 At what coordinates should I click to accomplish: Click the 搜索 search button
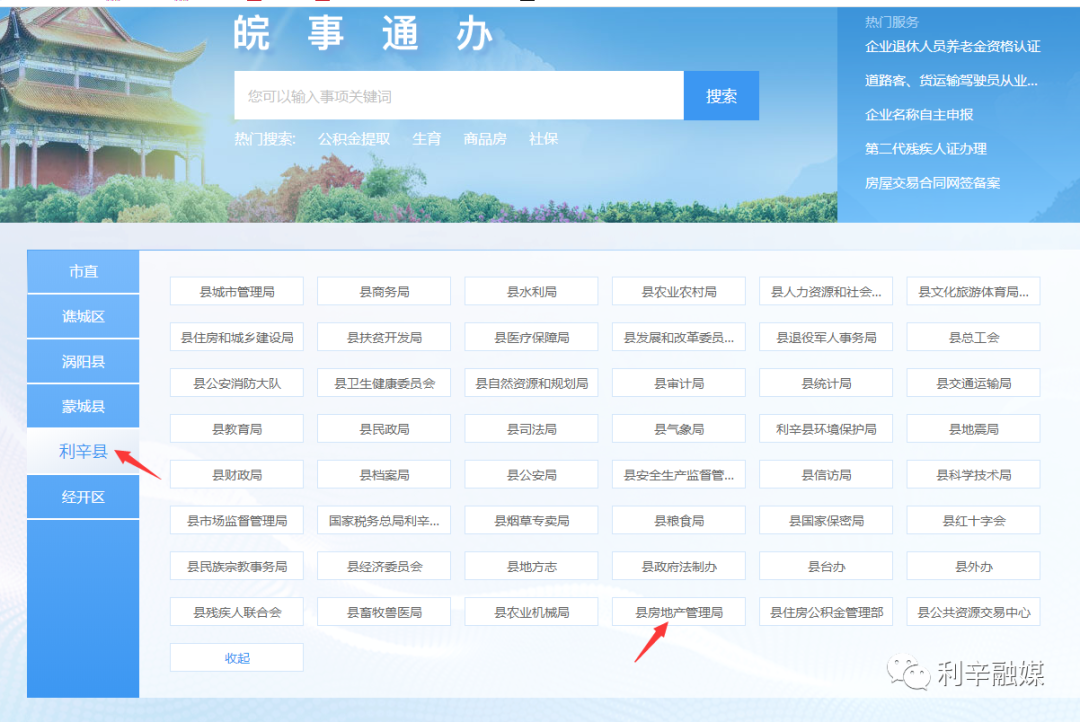click(x=721, y=96)
